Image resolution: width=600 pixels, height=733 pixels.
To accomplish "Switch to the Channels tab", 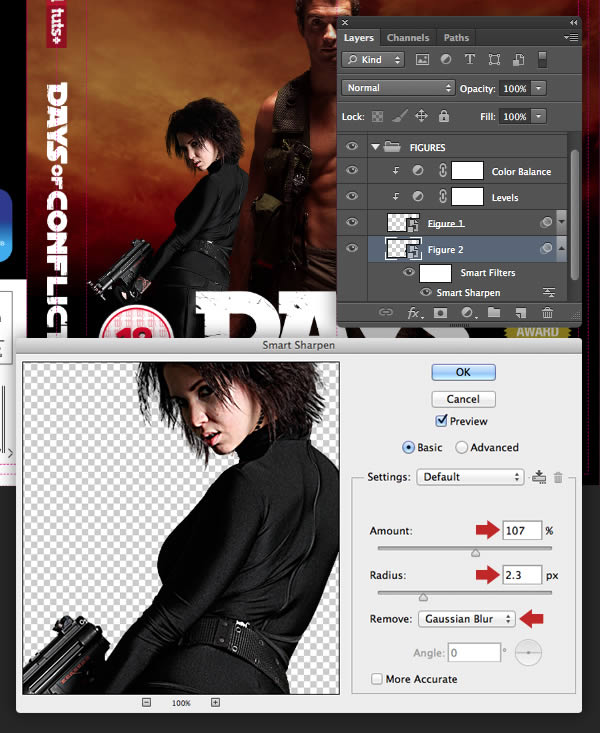I will (408, 37).
